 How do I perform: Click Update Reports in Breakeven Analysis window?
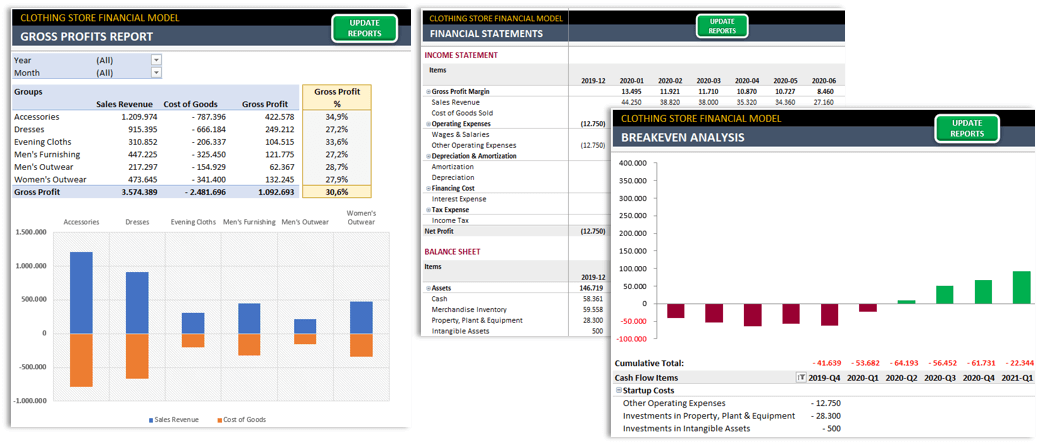(966, 129)
